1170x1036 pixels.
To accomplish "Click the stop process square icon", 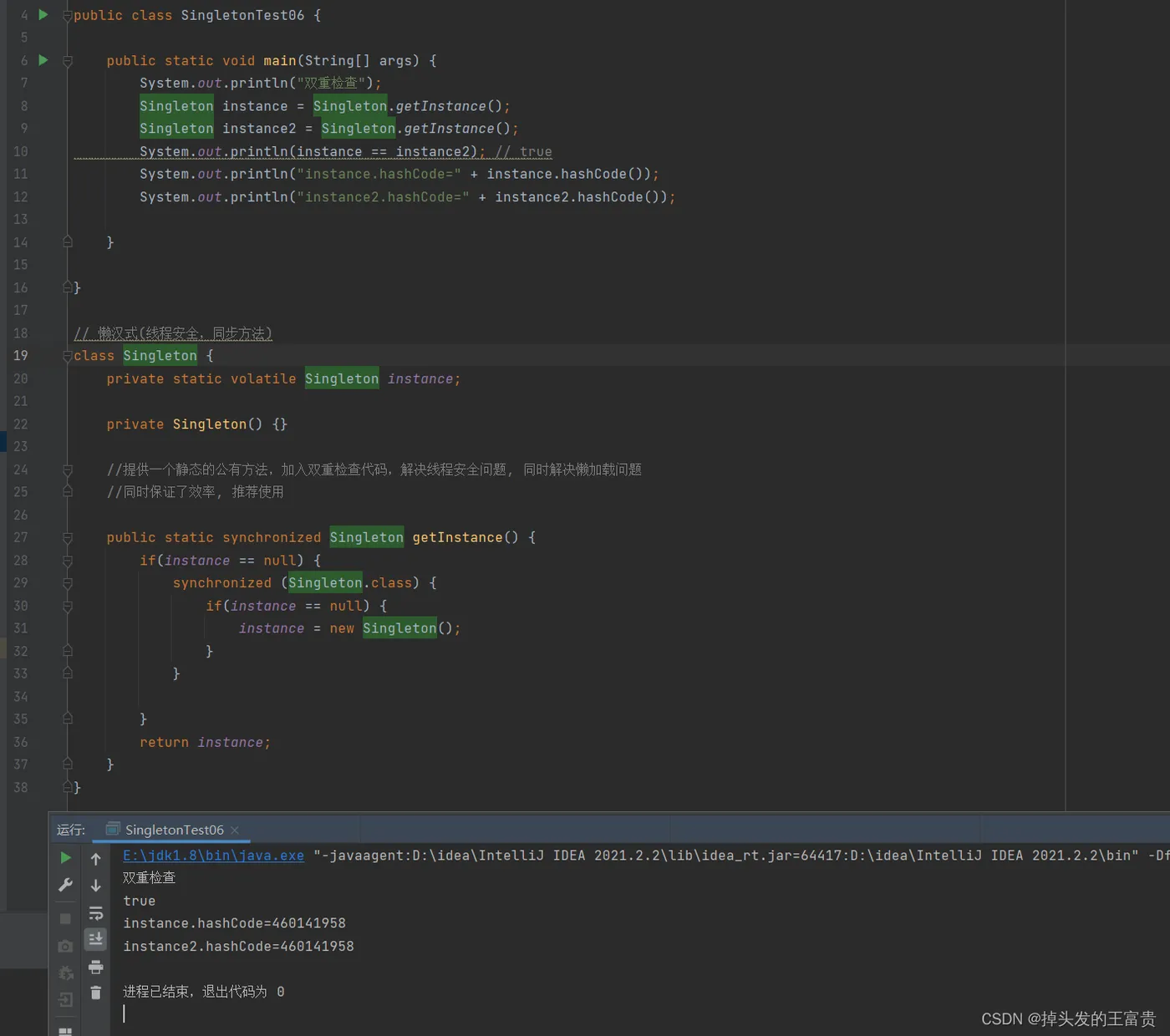I will point(66,918).
